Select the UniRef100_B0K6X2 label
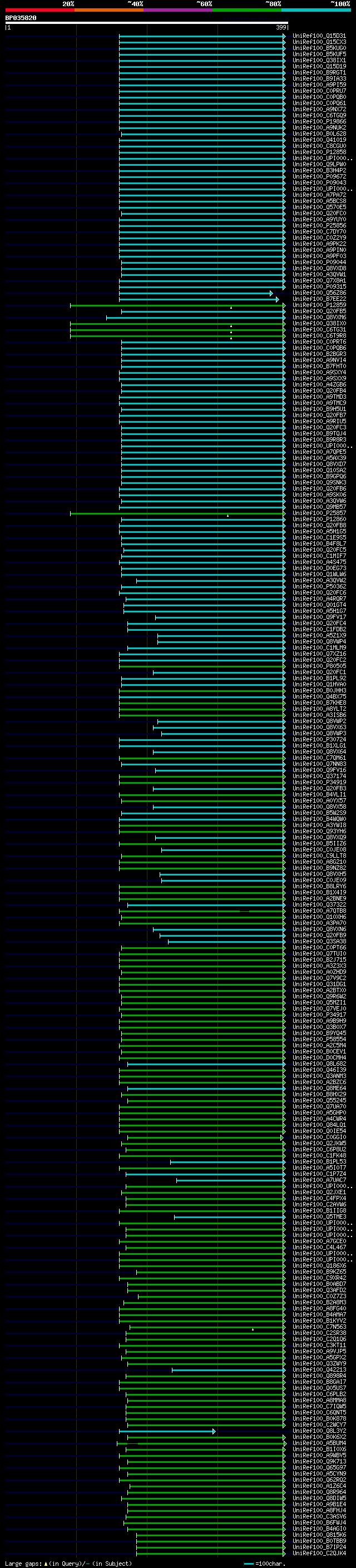 [319, 1437]
